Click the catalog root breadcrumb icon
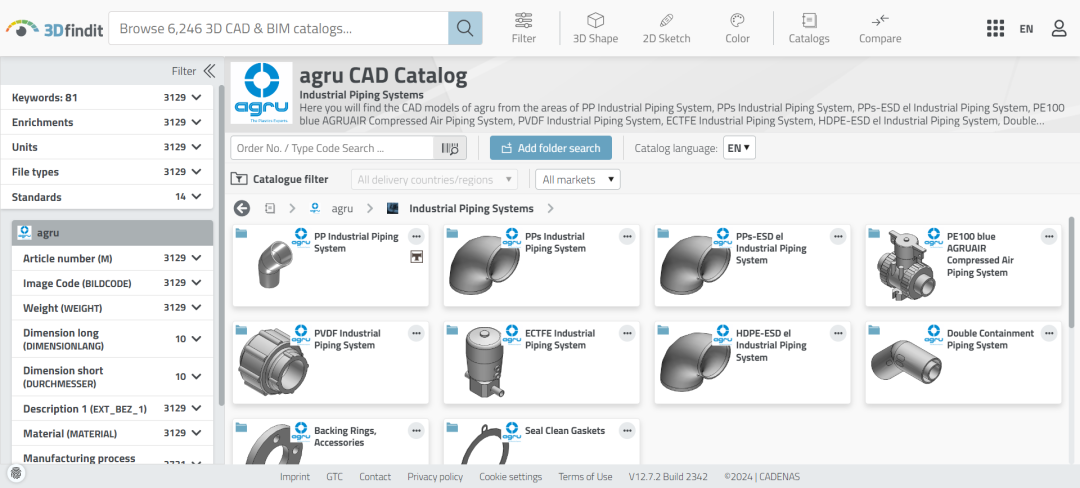This screenshot has width=1080, height=488. pos(270,208)
